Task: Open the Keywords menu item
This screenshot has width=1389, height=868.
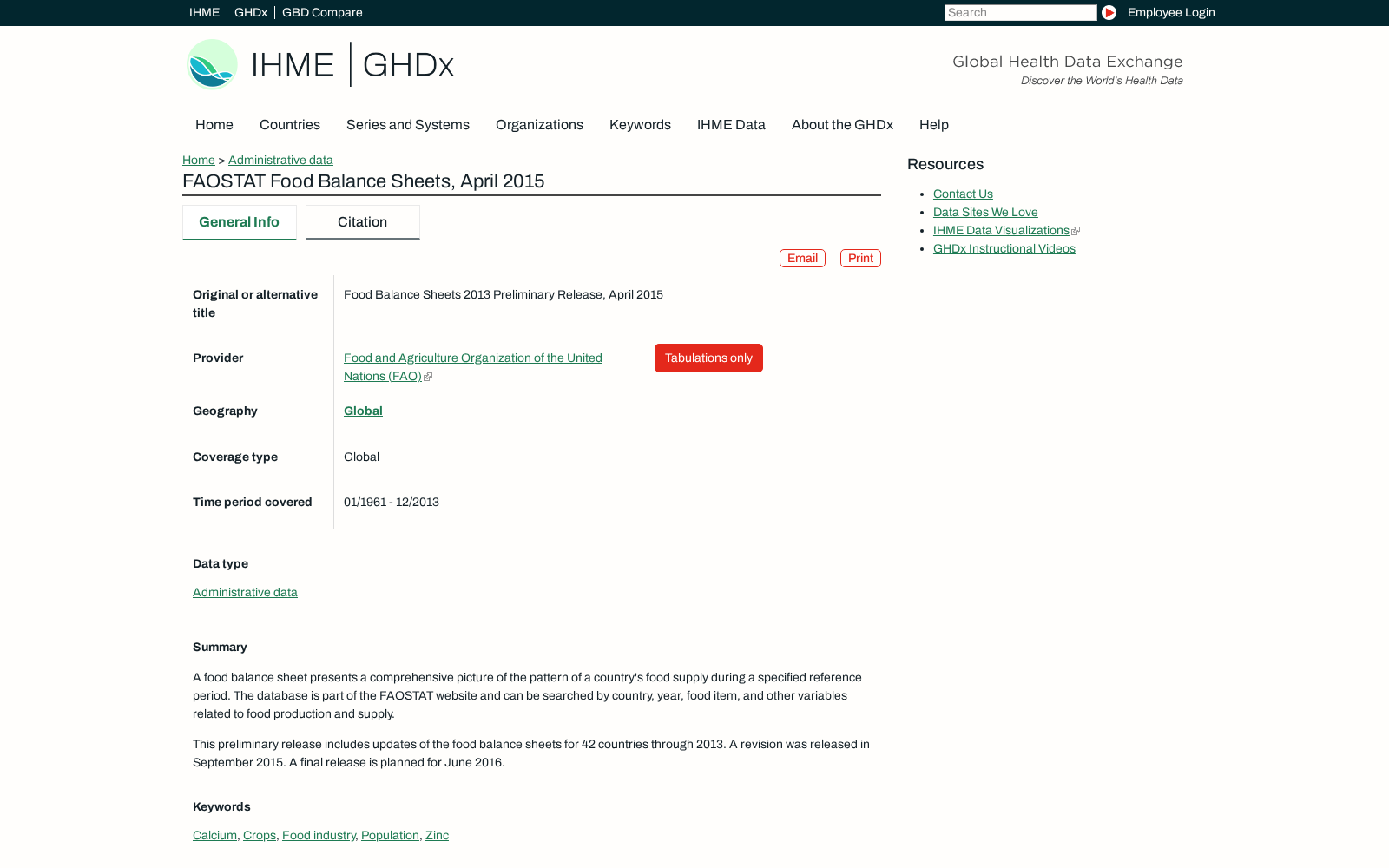Action: coord(640,125)
